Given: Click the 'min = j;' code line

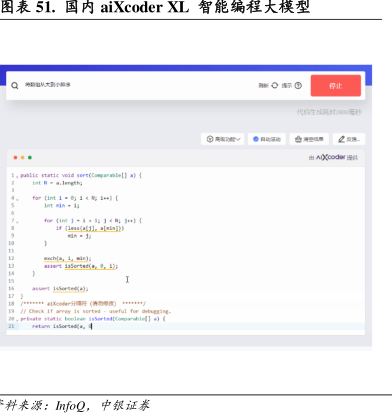Looking at the screenshot, I should tap(79, 236).
